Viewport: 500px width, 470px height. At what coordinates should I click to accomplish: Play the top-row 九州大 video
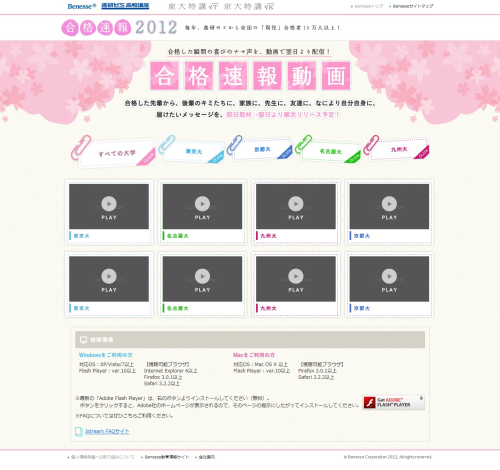296,206
